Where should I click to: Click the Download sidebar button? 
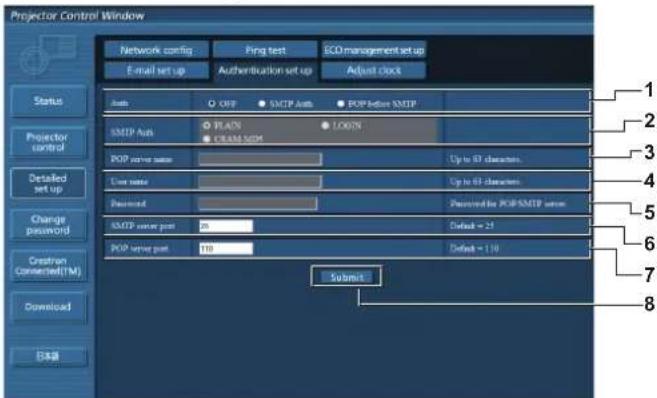click(x=49, y=307)
